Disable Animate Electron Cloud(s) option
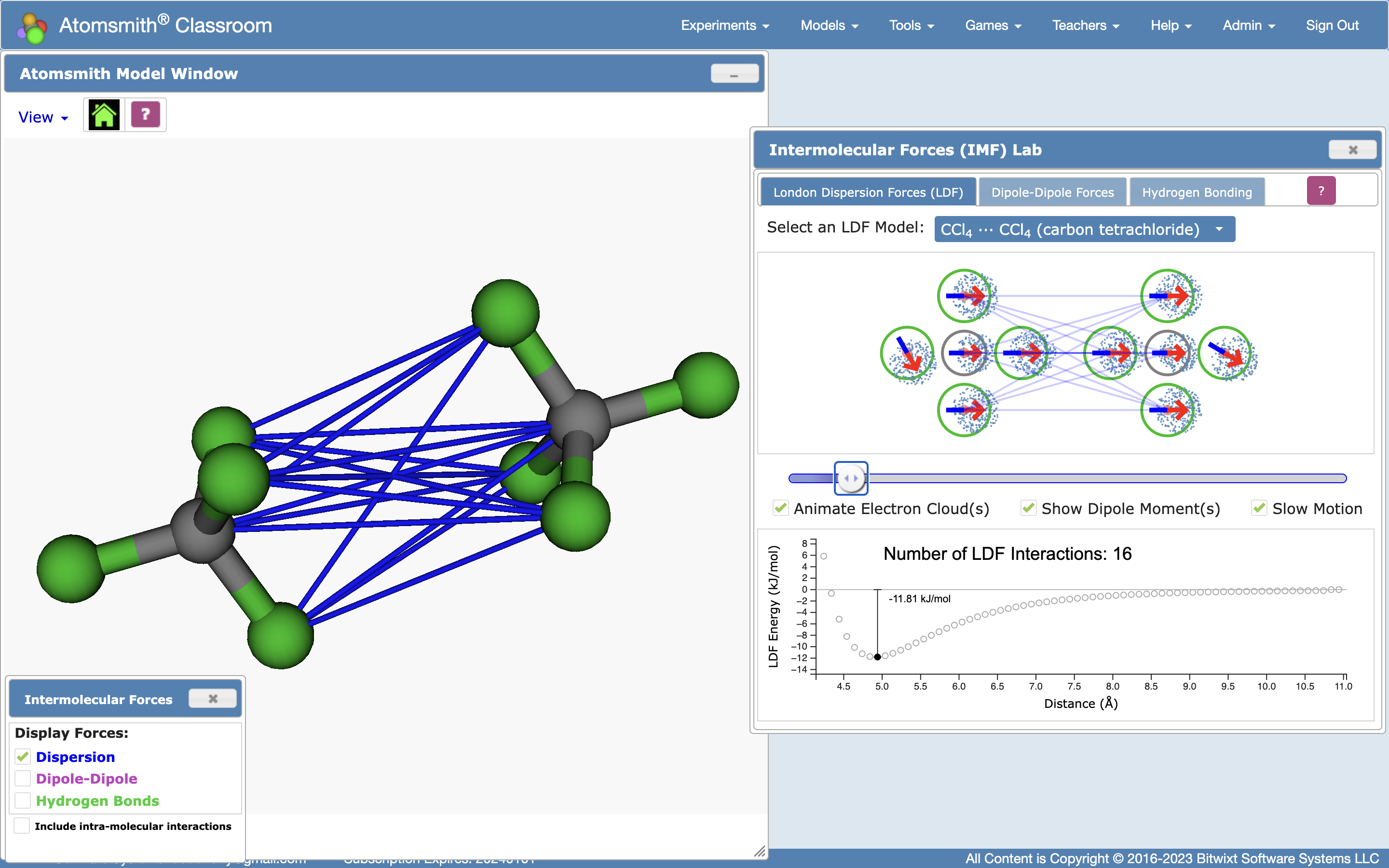The height and width of the screenshot is (868, 1389). tap(780, 509)
